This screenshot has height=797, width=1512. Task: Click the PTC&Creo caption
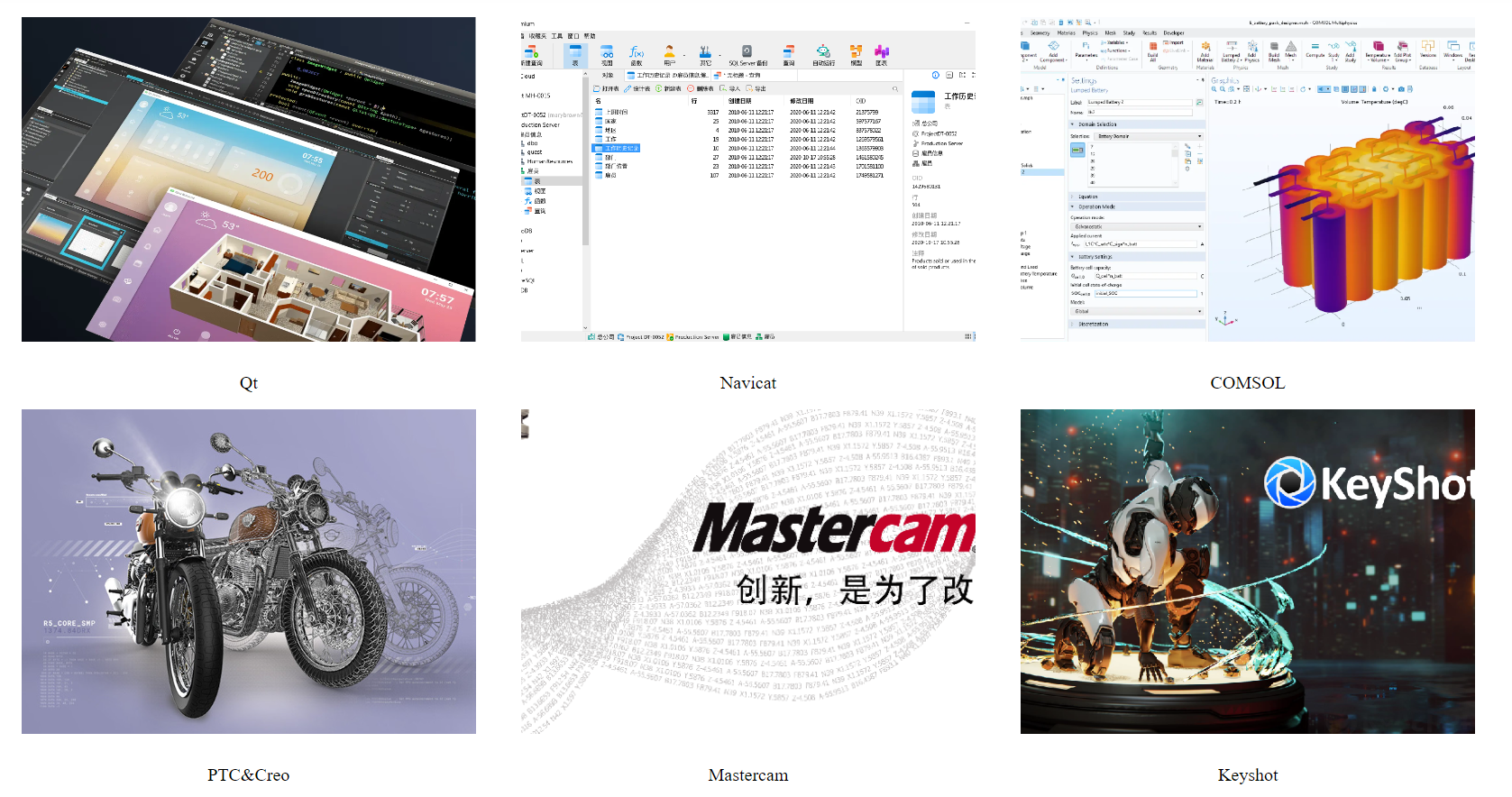click(x=249, y=775)
